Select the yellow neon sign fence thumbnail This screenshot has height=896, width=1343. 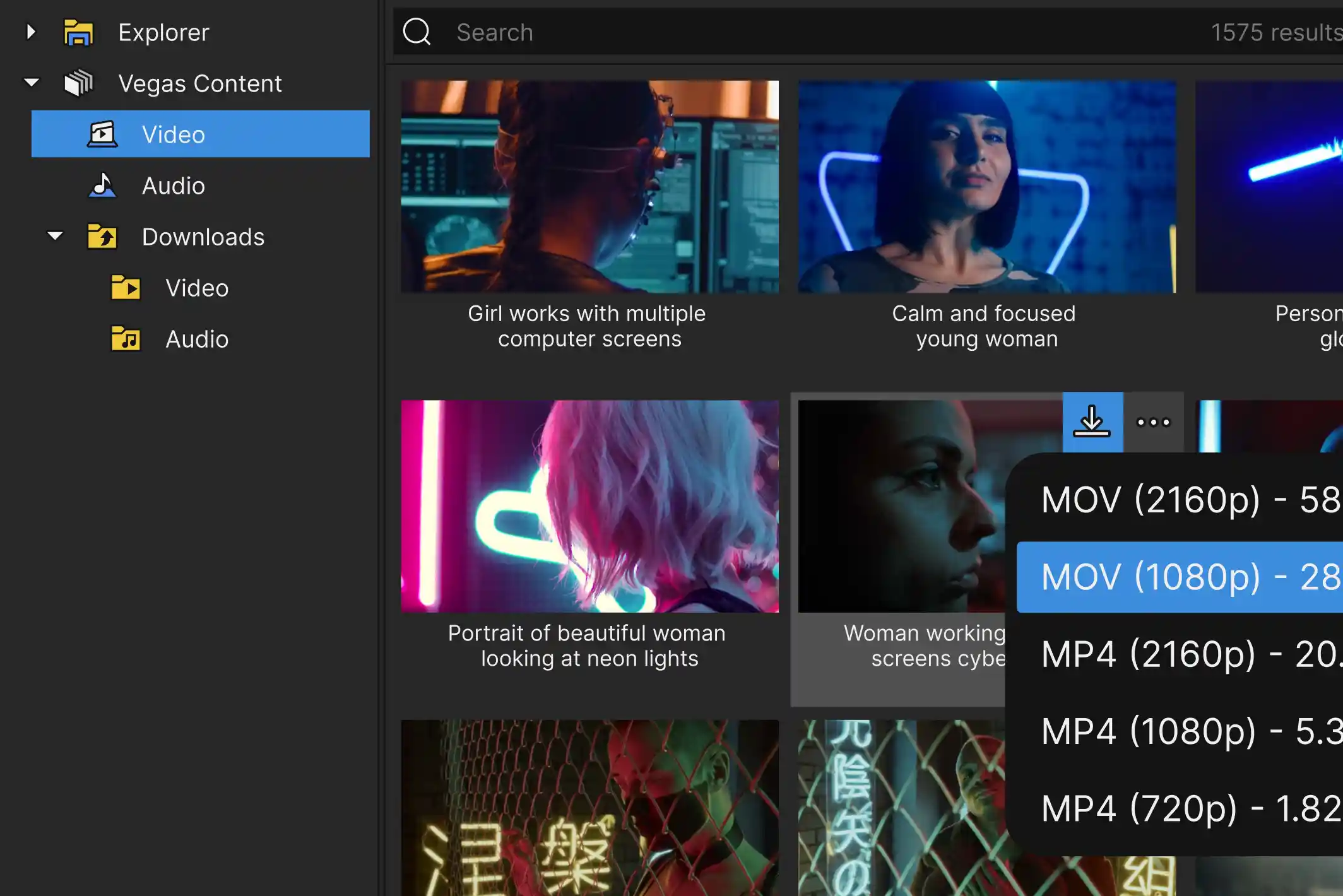pyautogui.click(x=589, y=808)
